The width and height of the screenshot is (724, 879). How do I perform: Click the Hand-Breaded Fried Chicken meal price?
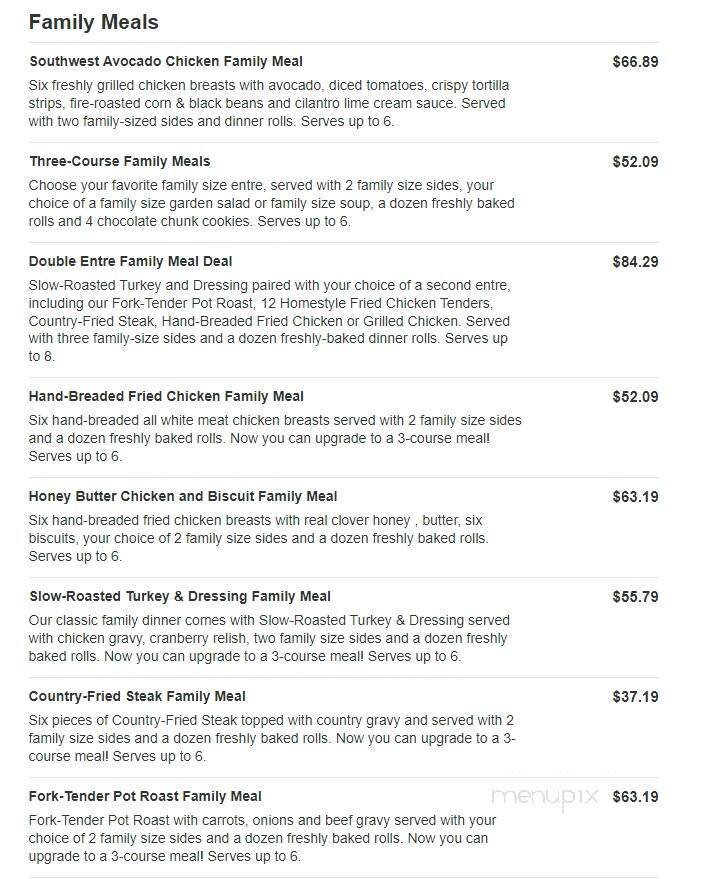[x=635, y=397]
